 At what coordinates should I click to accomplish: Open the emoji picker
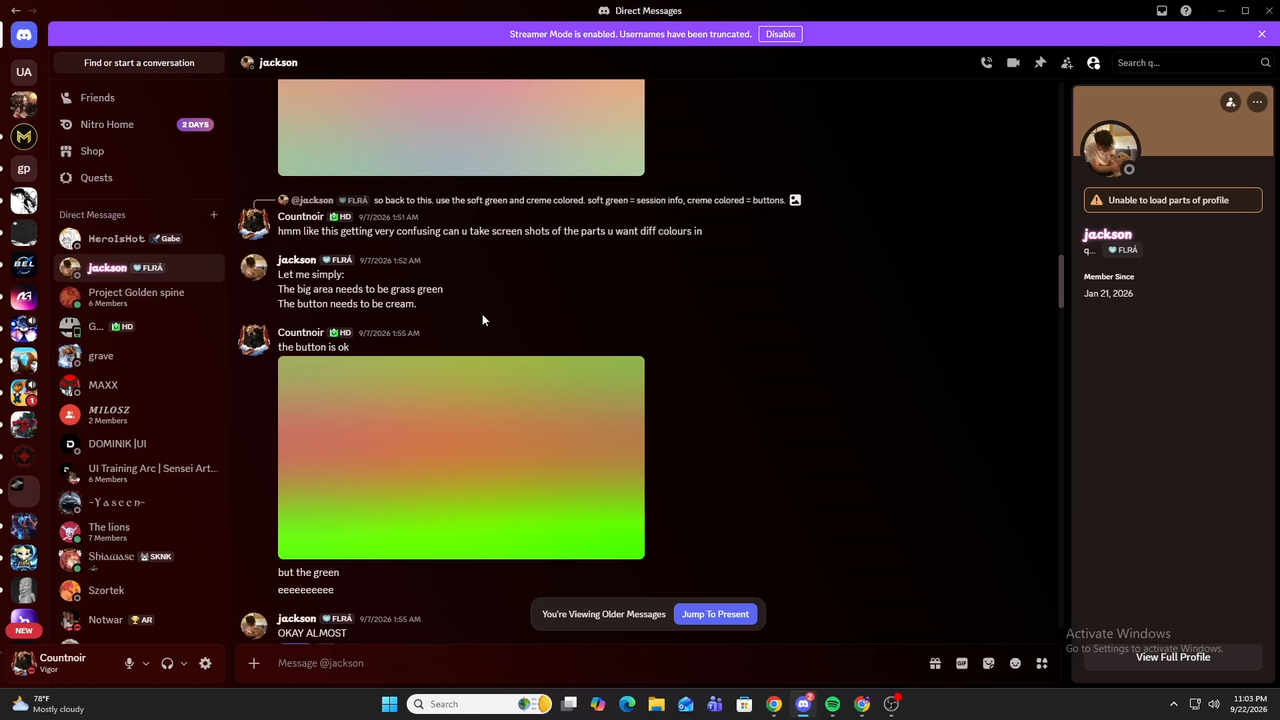click(x=1015, y=663)
